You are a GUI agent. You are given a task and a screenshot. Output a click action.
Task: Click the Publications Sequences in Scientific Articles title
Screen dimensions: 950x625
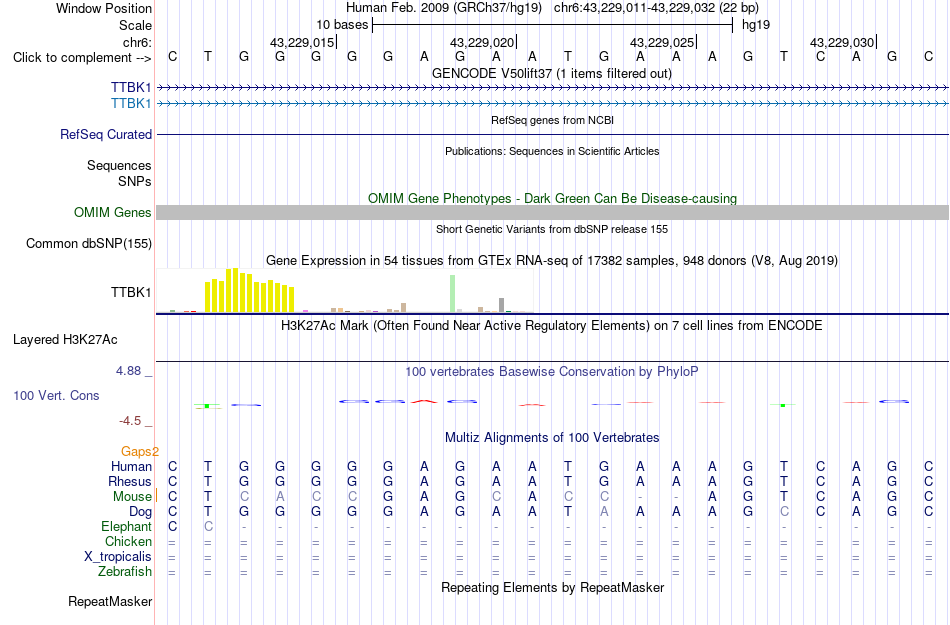point(552,151)
